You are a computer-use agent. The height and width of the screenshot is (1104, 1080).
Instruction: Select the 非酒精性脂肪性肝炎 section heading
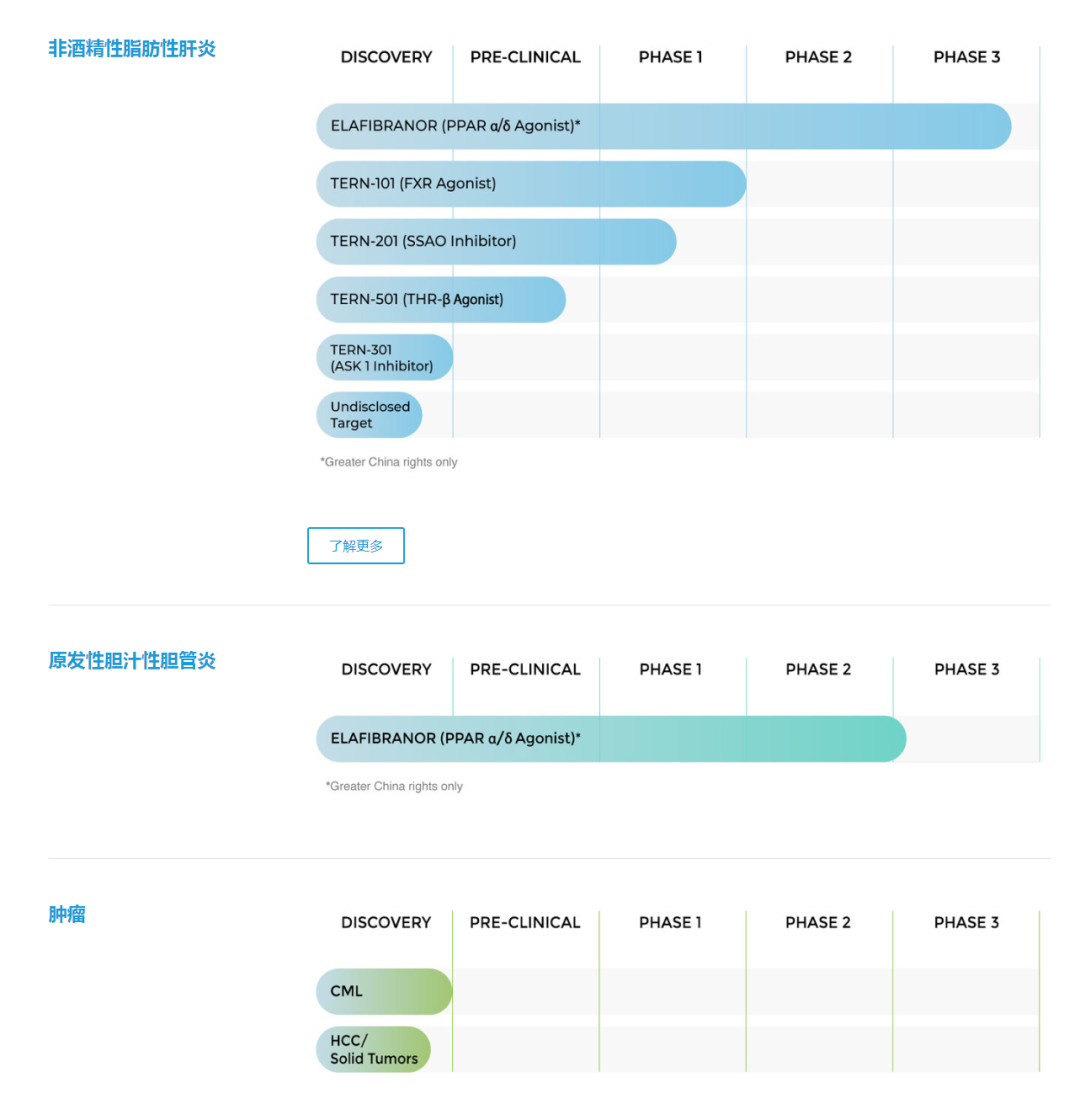[132, 49]
